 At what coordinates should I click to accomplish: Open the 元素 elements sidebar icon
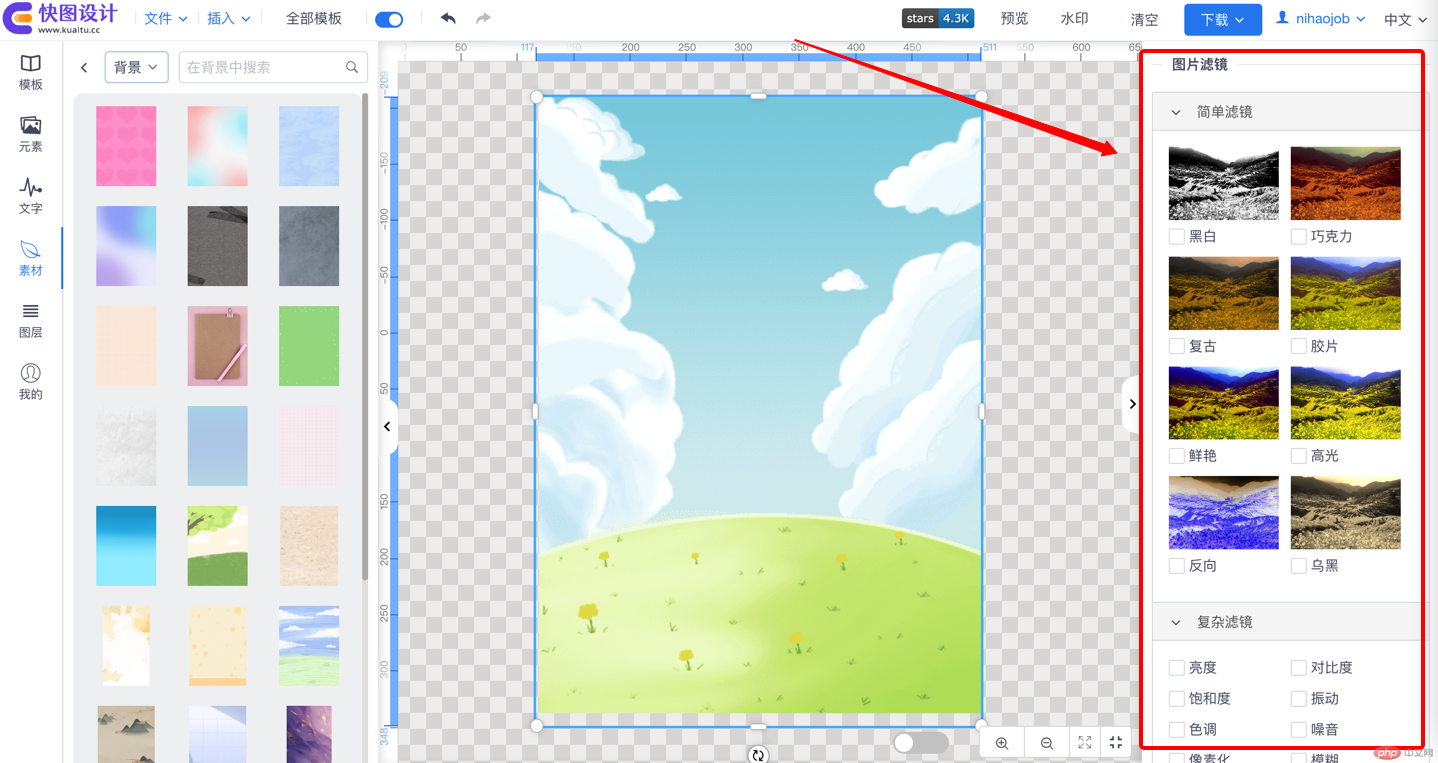[x=31, y=134]
